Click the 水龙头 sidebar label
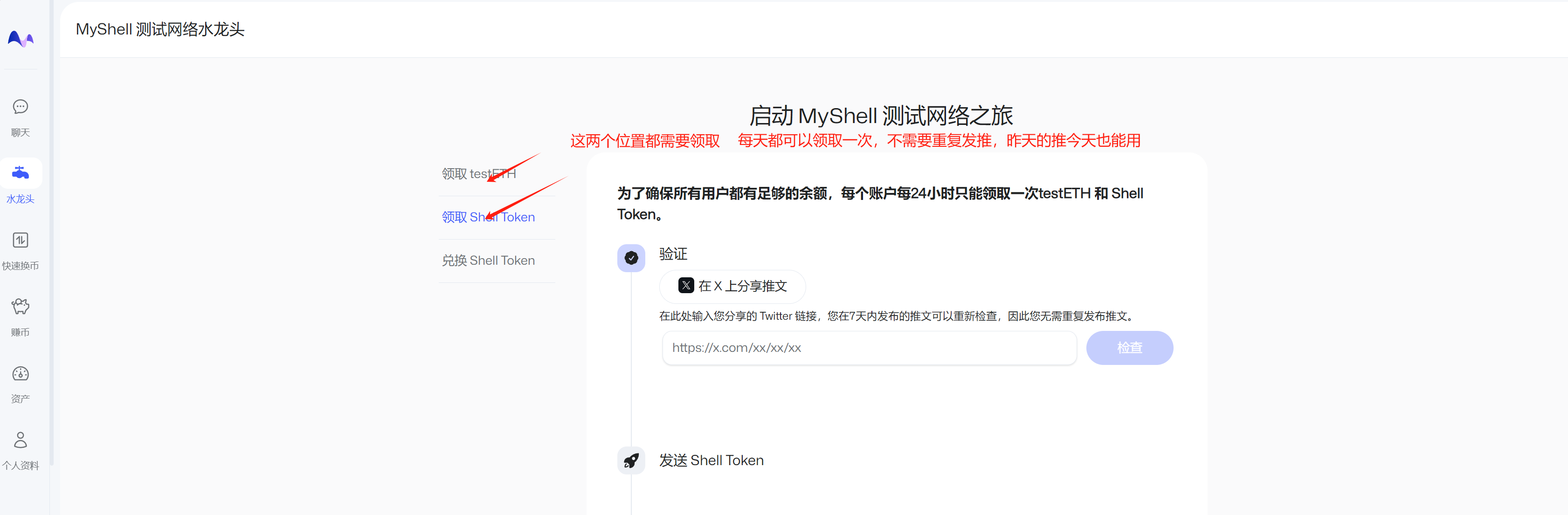The image size is (1568, 515). pyautogui.click(x=21, y=199)
